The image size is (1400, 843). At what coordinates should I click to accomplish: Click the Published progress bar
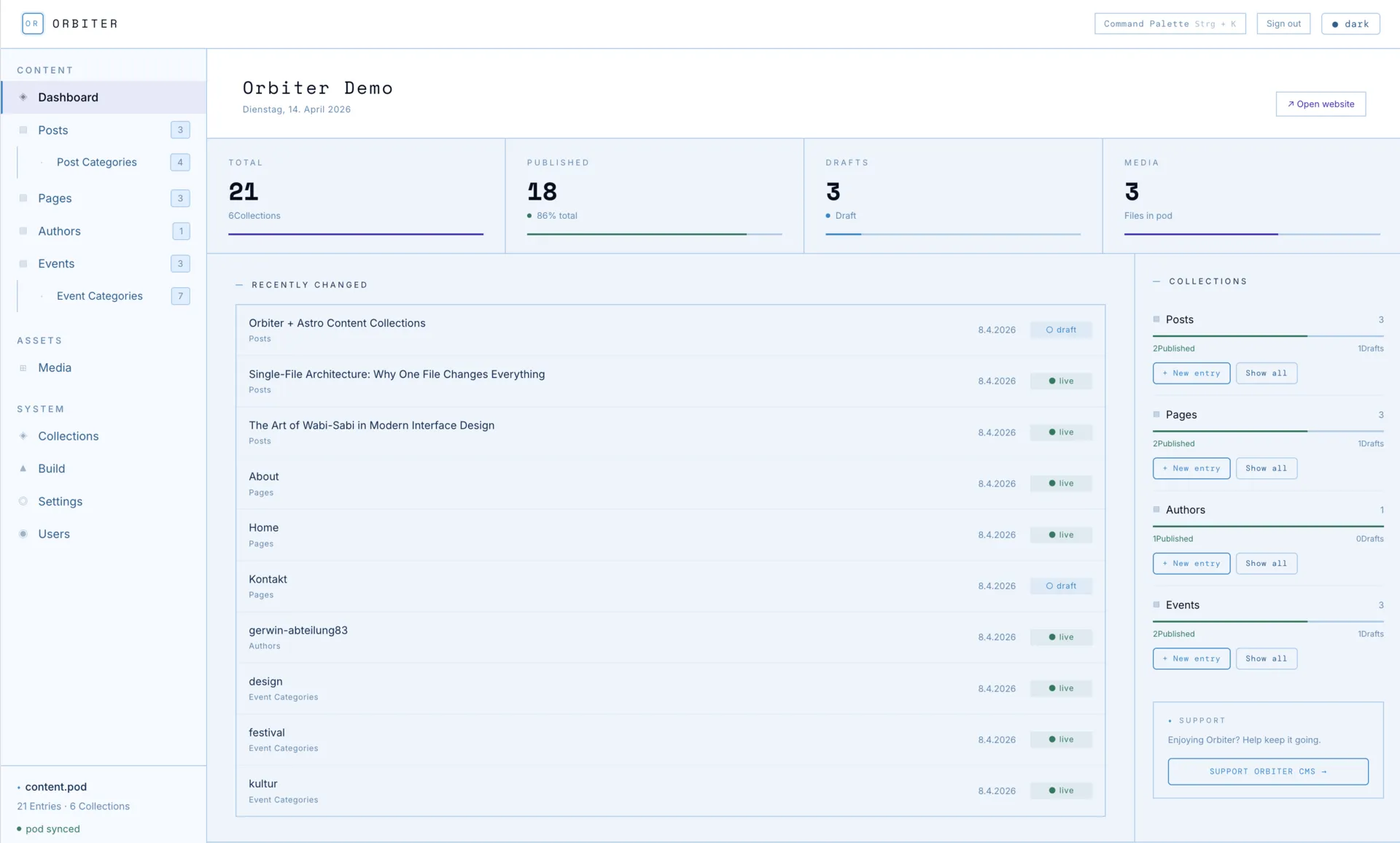click(x=655, y=234)
